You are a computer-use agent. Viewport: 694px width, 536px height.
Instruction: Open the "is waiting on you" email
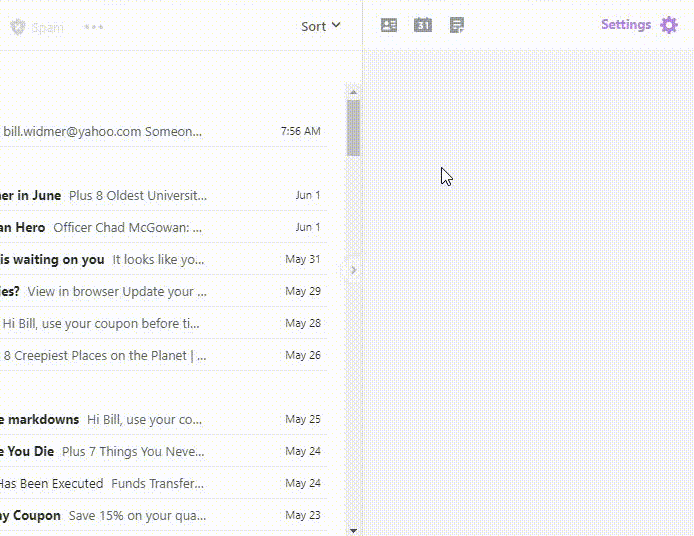click(x=150, y=259)
